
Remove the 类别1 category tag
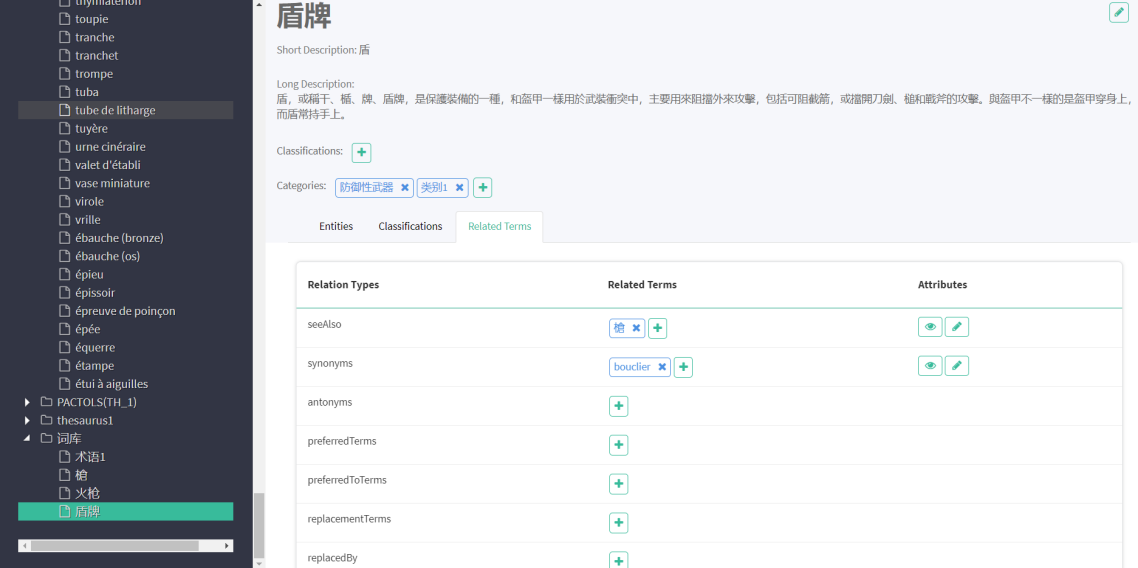[x=460, y=188]
